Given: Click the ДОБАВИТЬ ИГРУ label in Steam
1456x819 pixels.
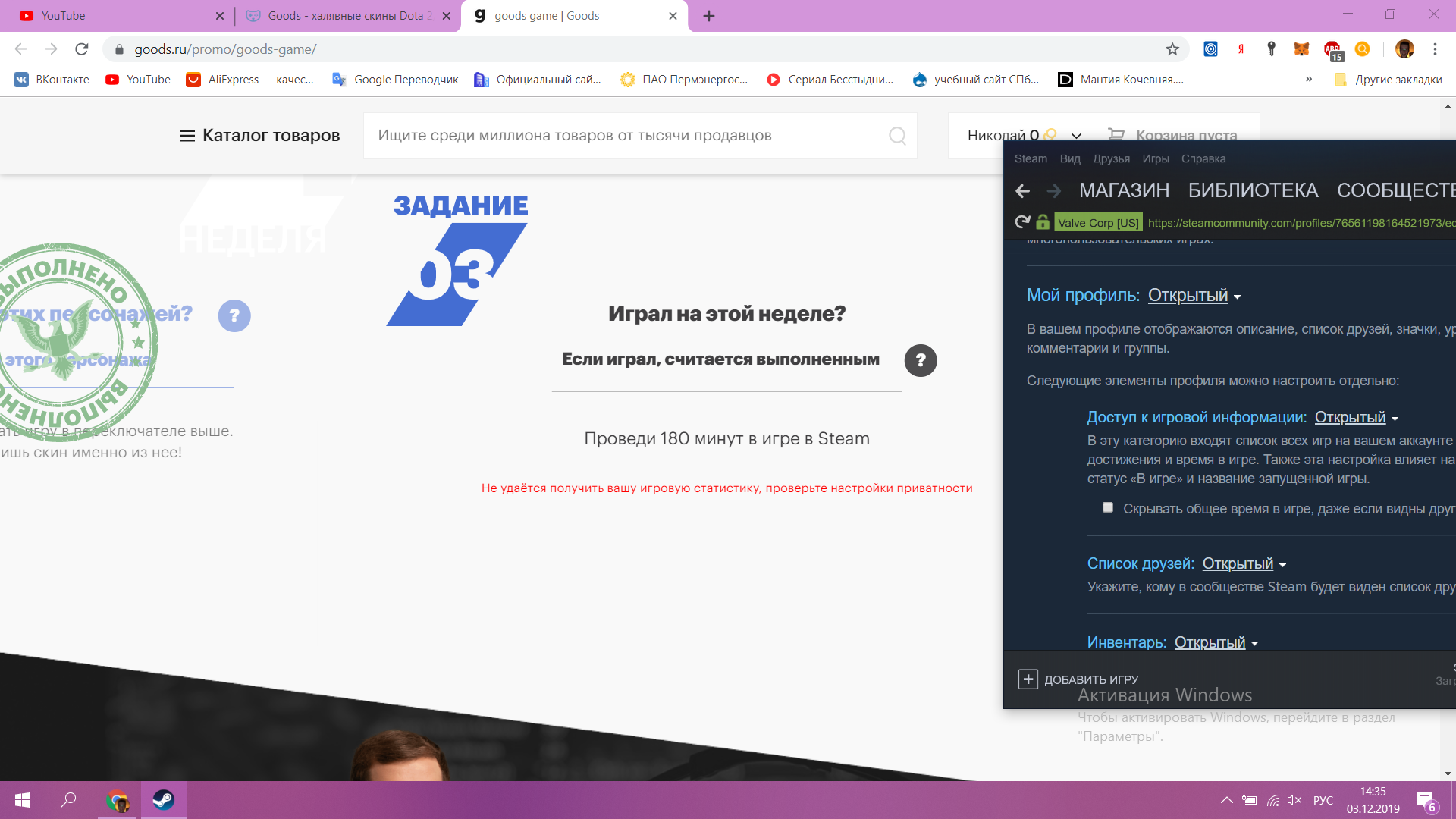Looking at the screenshot, I should 1091,680.
